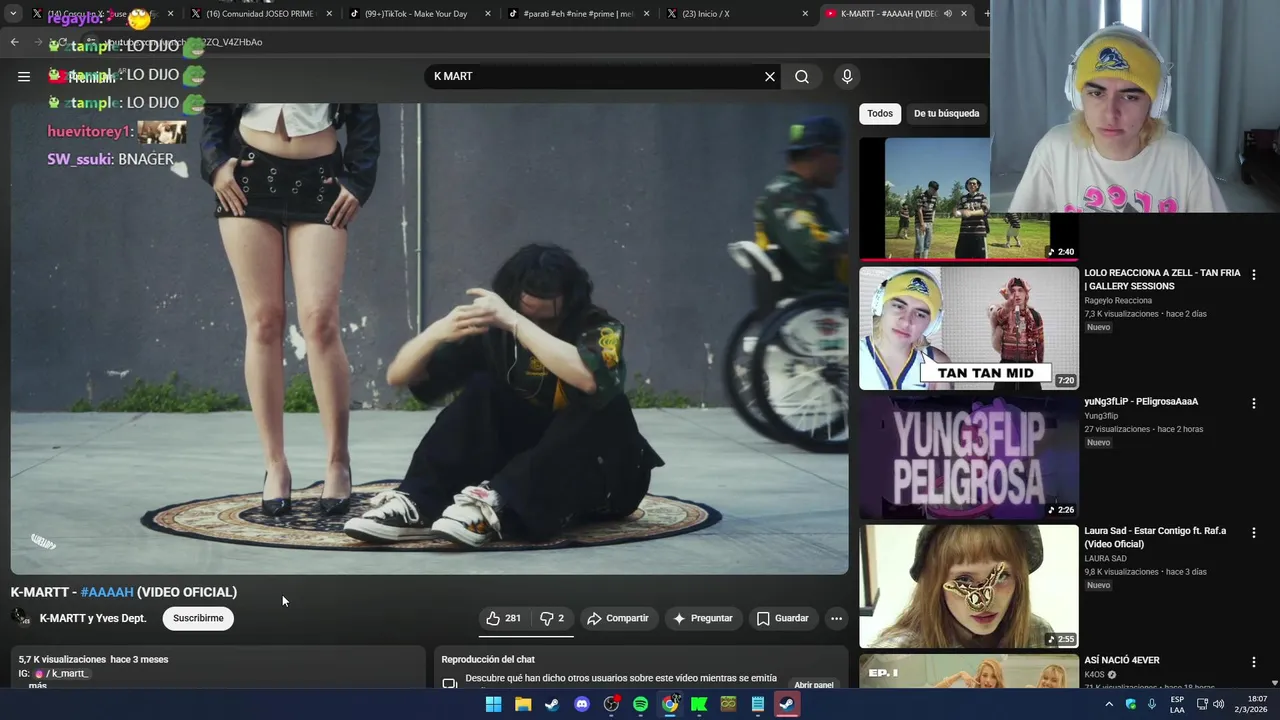Image resolution: width=1280 pixels, height=720 pixels.
Task: Open the Windows Start menu
Action: (x=493, y=704)
